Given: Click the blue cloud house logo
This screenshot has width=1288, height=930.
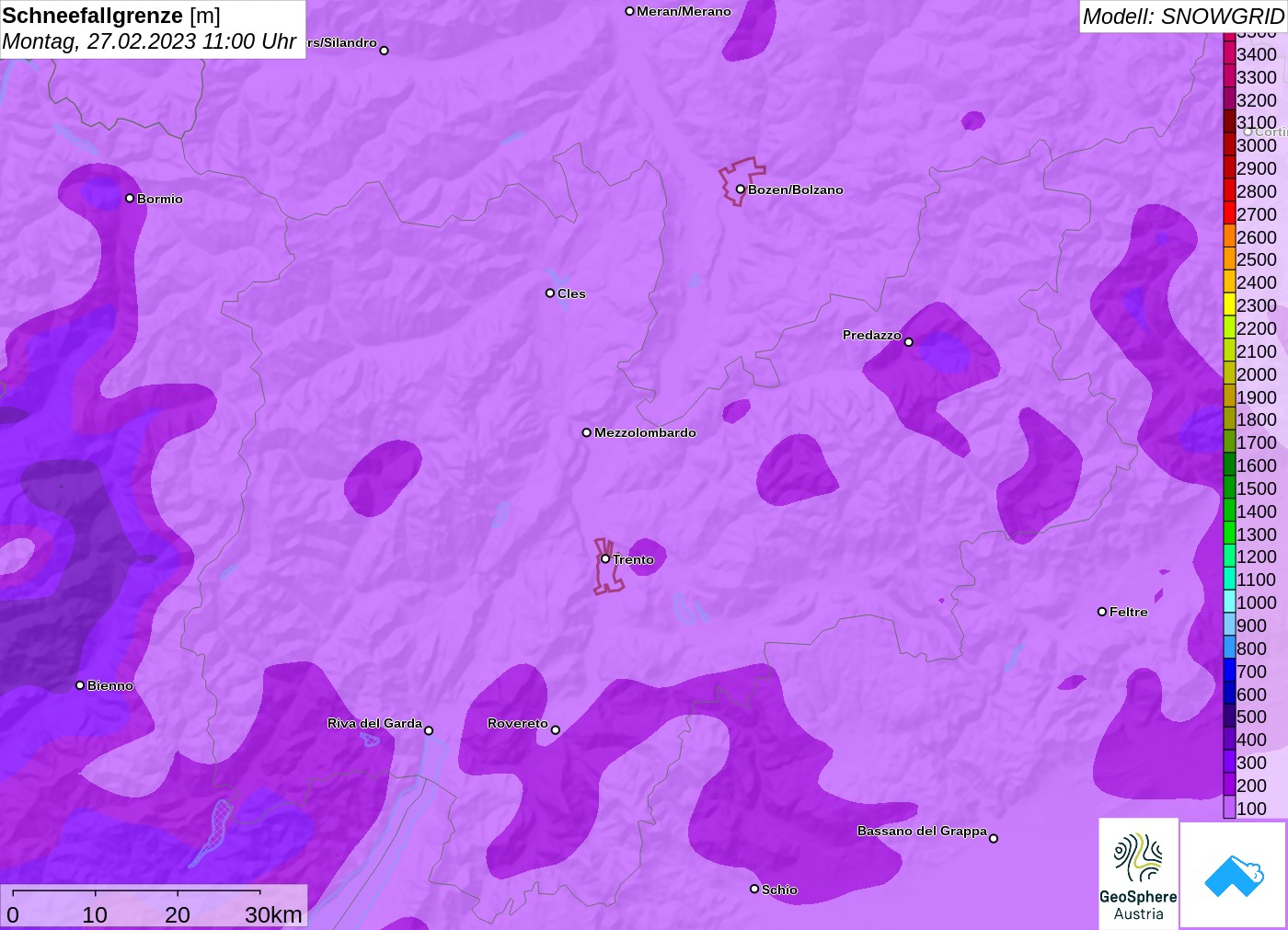Looking at the screenshot, I should (x=1233, y=875).
